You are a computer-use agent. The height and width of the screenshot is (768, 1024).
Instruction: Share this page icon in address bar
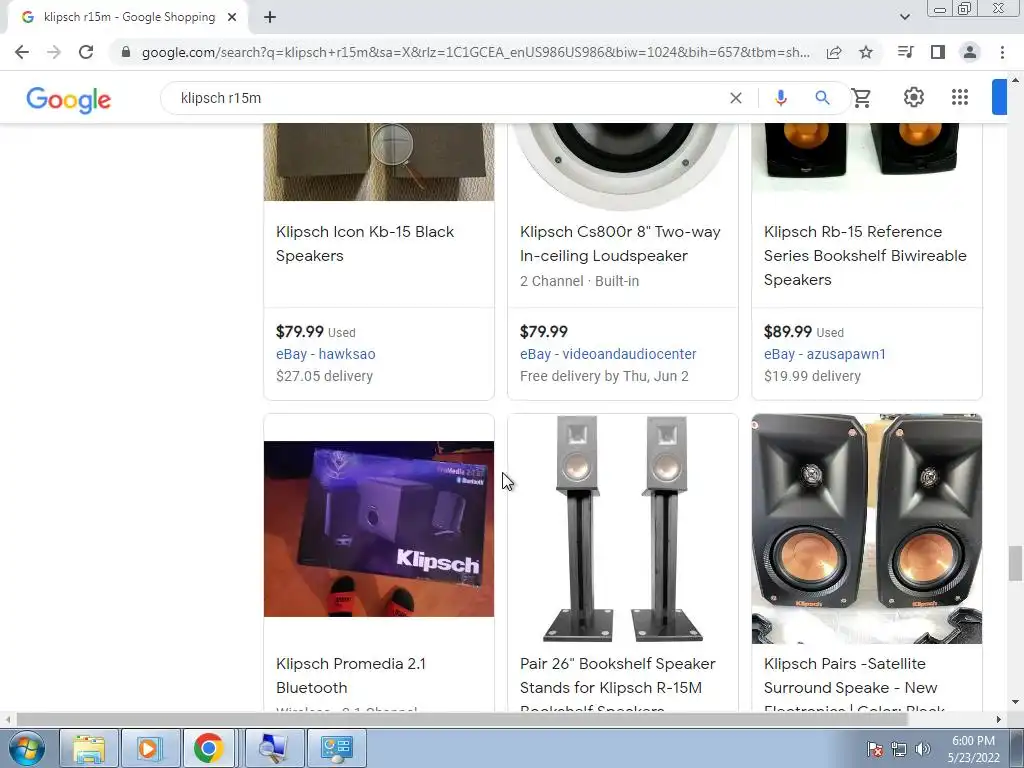[x=834, y=52]
